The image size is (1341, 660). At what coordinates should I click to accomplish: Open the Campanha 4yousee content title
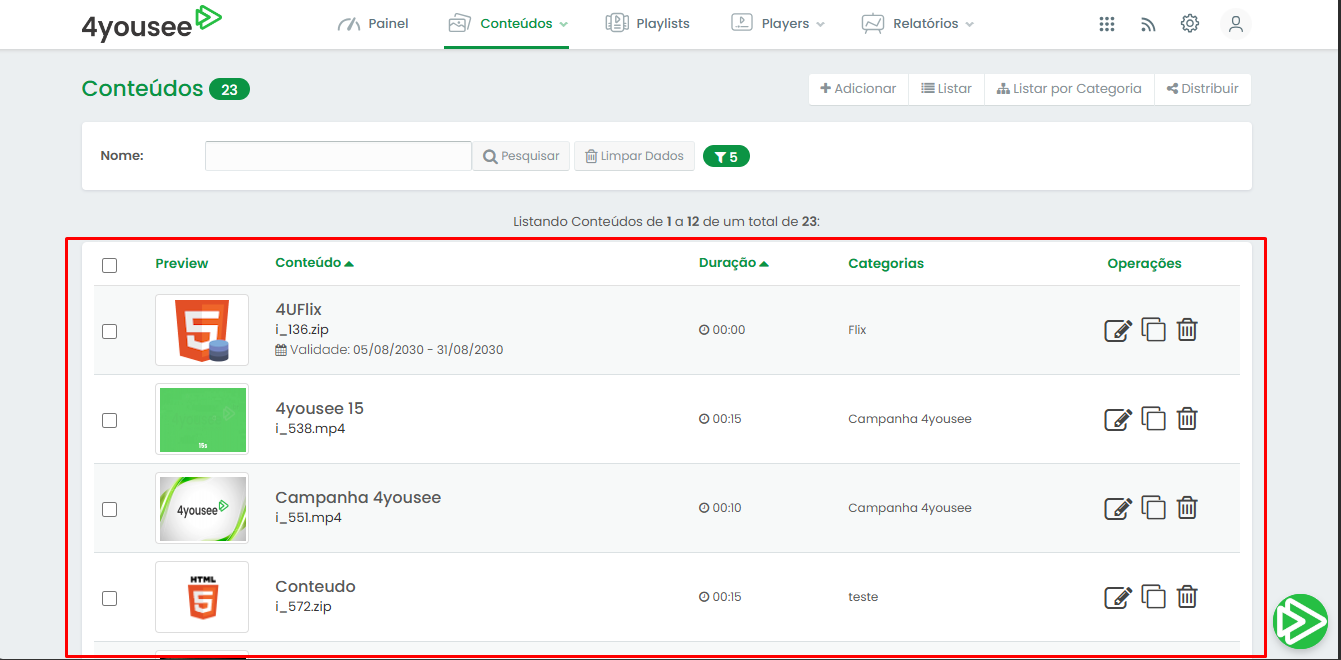coord(358,498)
